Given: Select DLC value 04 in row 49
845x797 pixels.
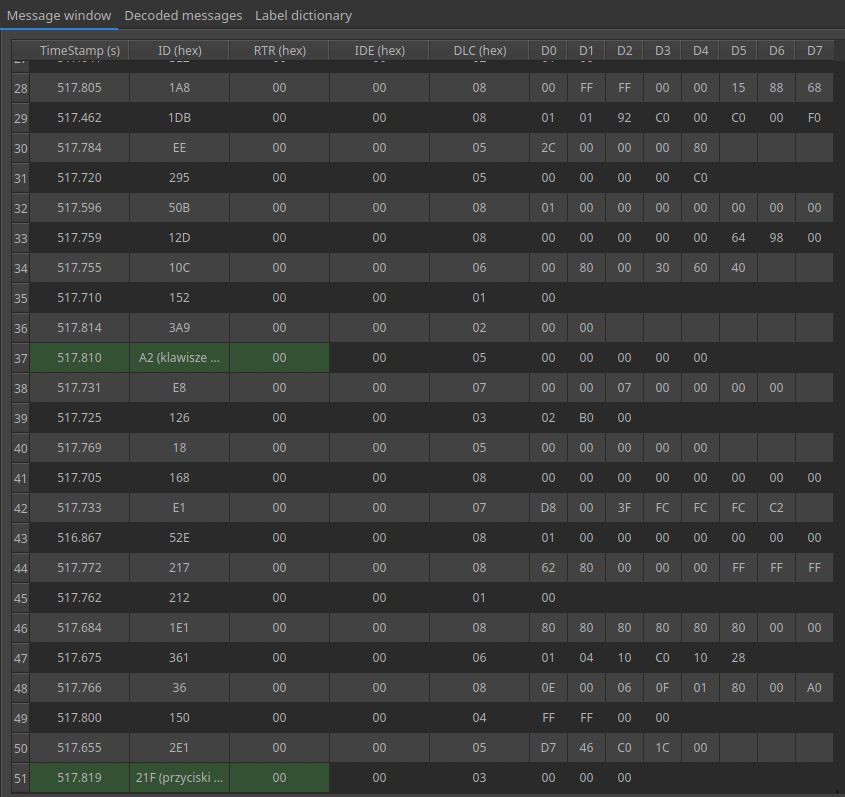Looking at the screenshot, I should tap(479, 718).
